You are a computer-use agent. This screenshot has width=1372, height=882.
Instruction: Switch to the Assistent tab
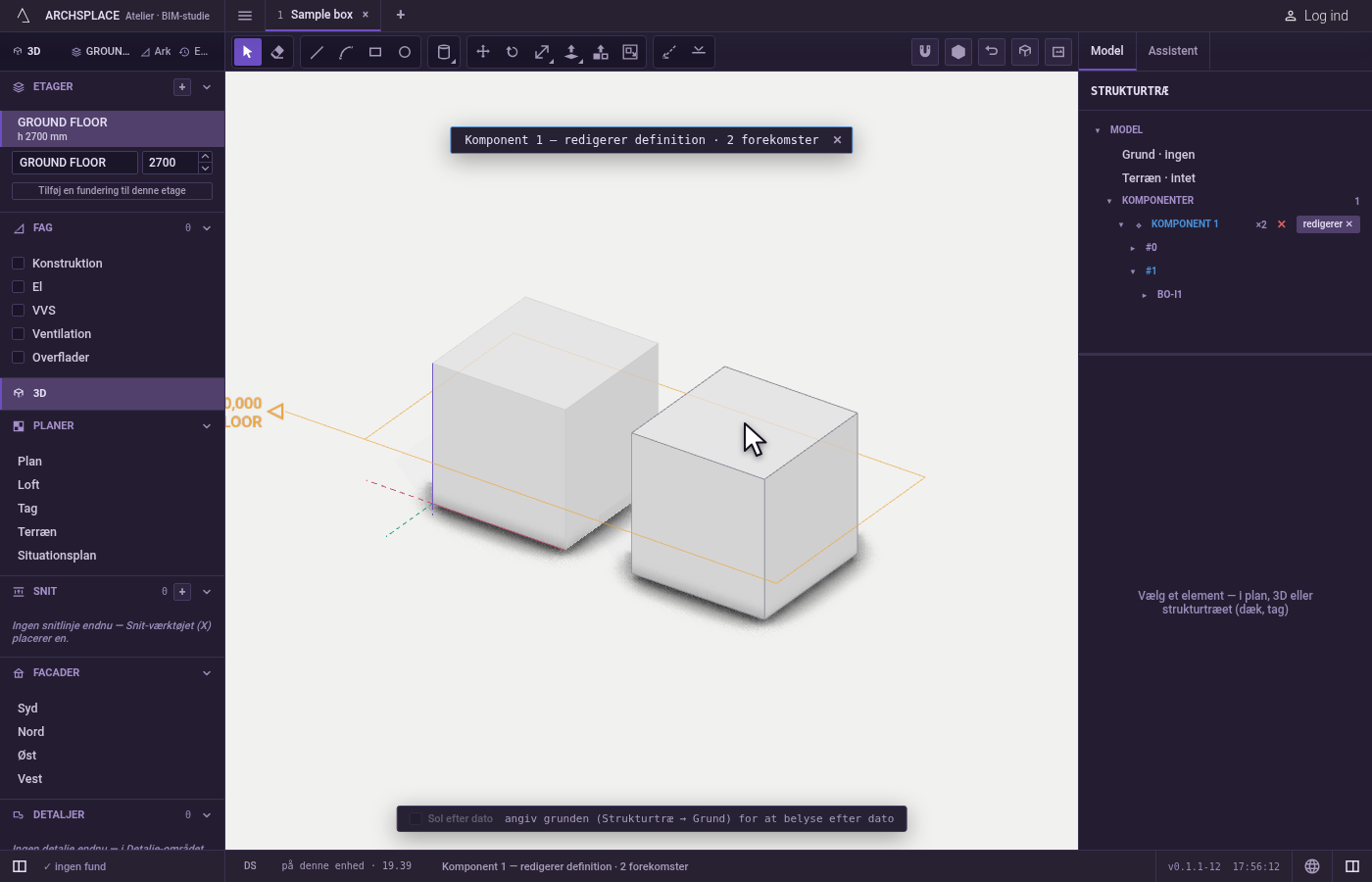point(1173,51)
